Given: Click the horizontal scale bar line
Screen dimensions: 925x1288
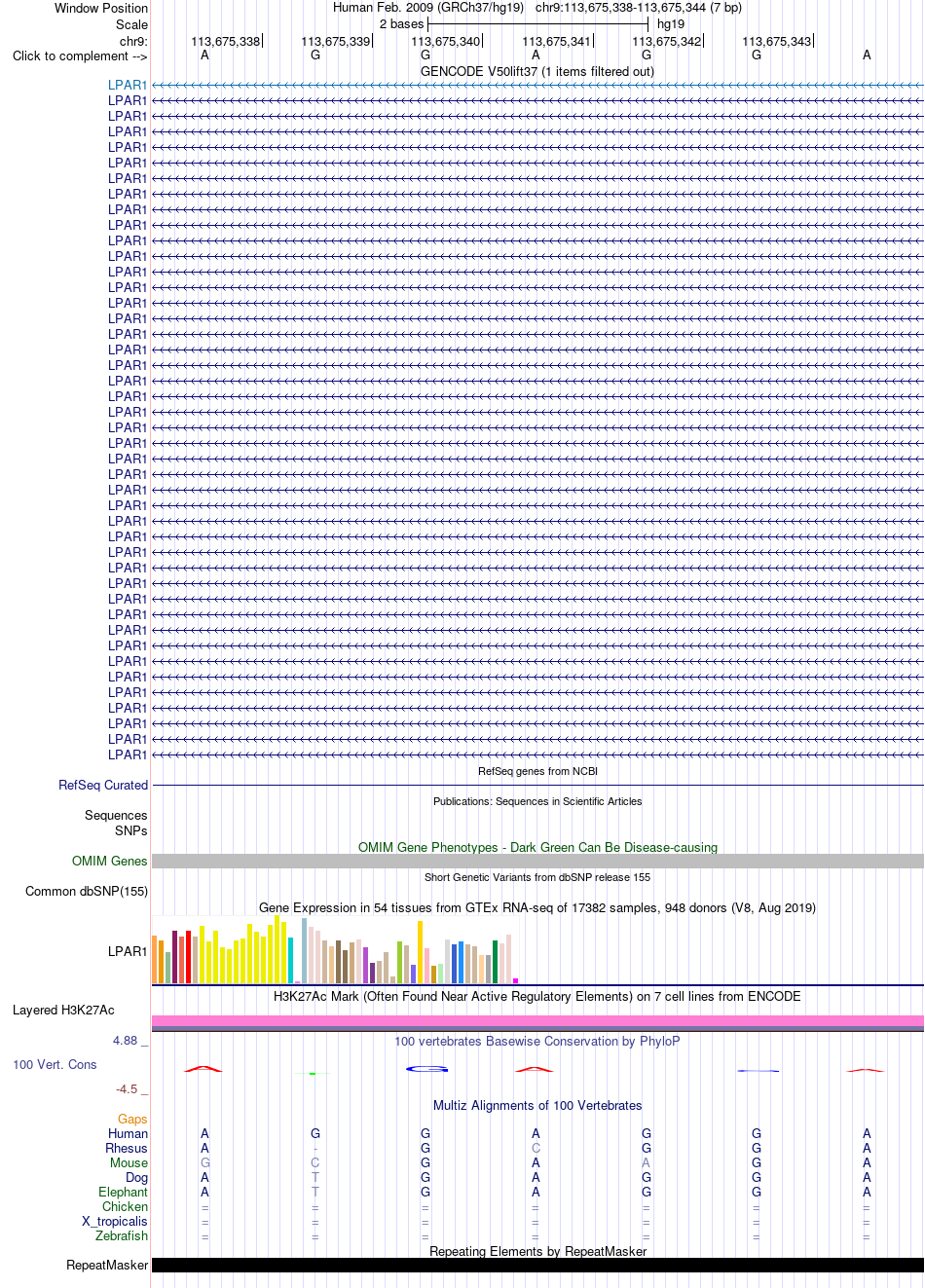Looking at the screenshot, I should [537, 23].
